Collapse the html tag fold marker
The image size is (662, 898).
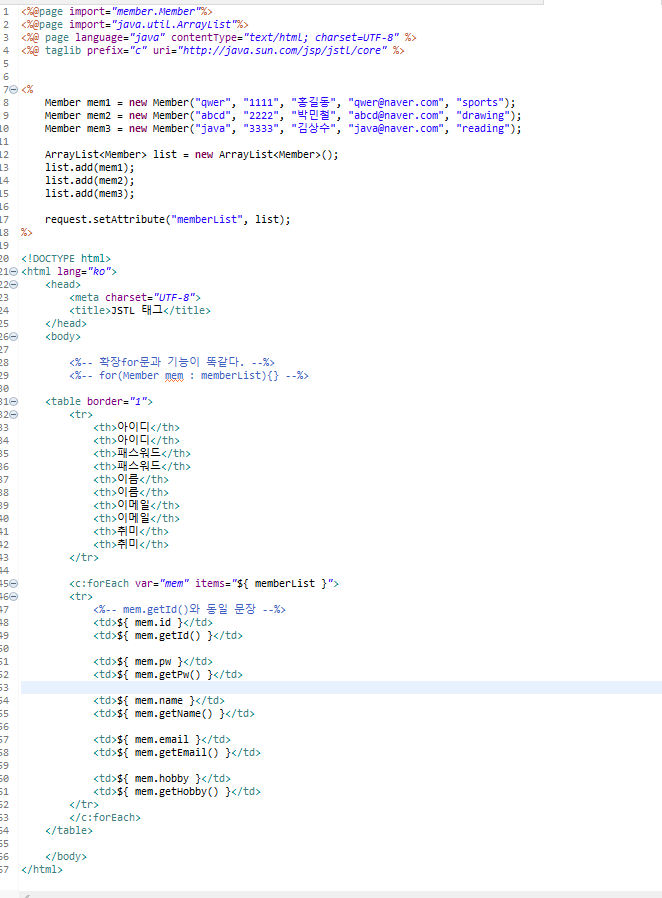coord(14,271)
